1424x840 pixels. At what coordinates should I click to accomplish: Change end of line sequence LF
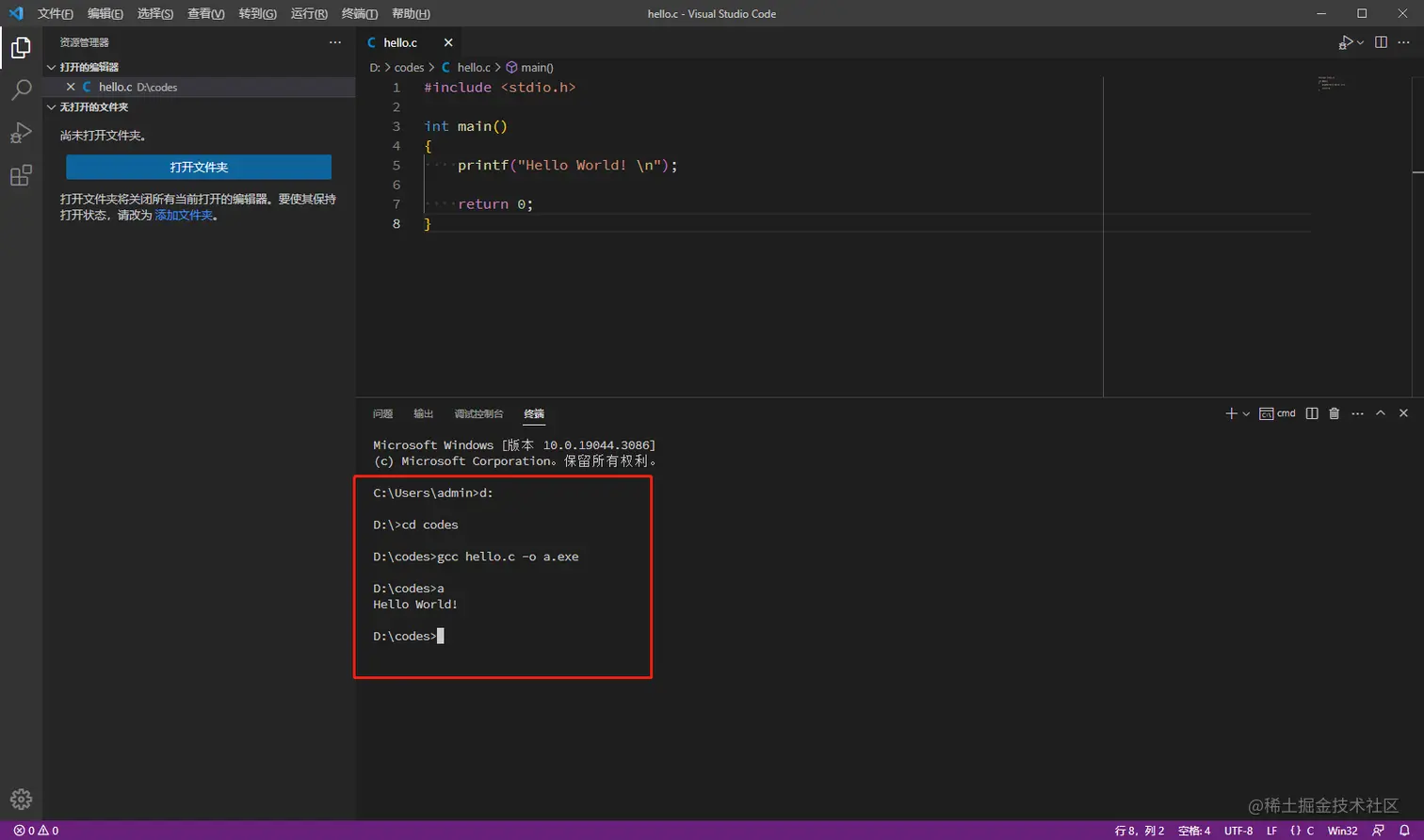(1271, 831)
